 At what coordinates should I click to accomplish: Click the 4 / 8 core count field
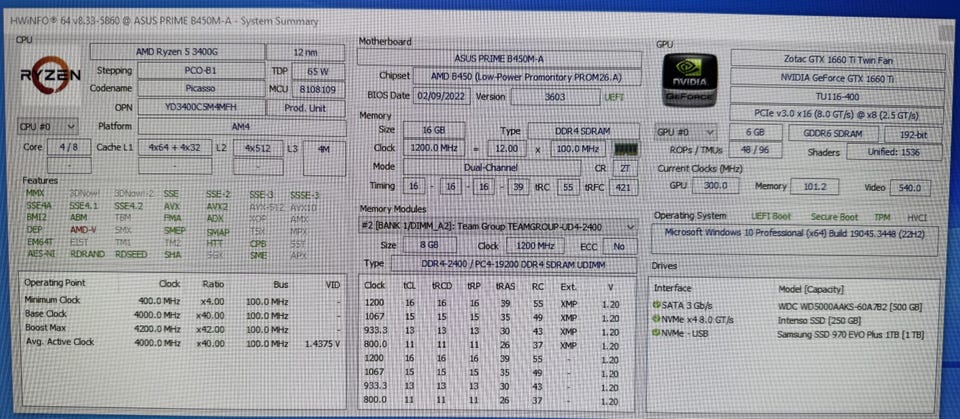pos(69,147)
